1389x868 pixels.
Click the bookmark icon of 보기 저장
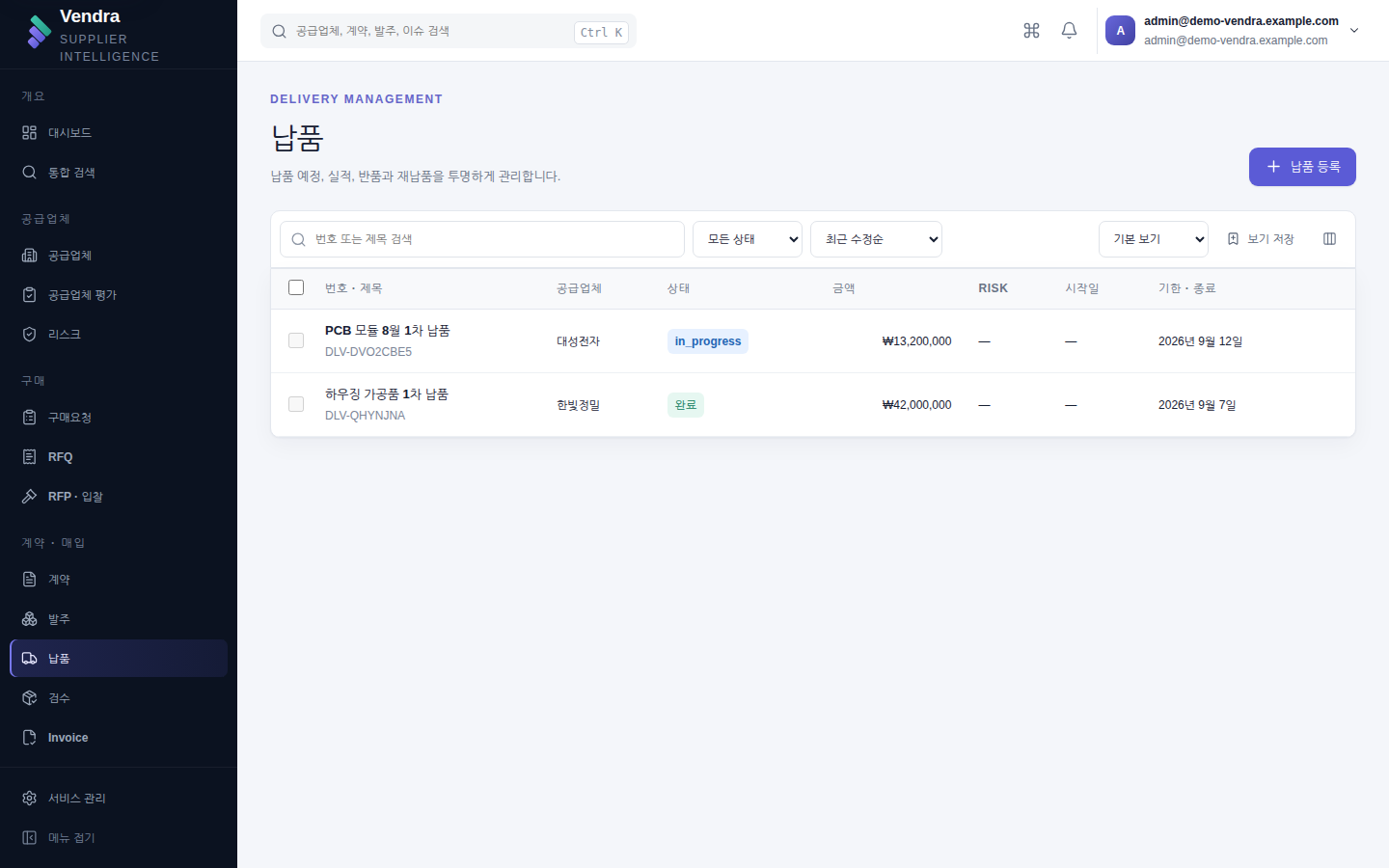tap(1233, 238)
